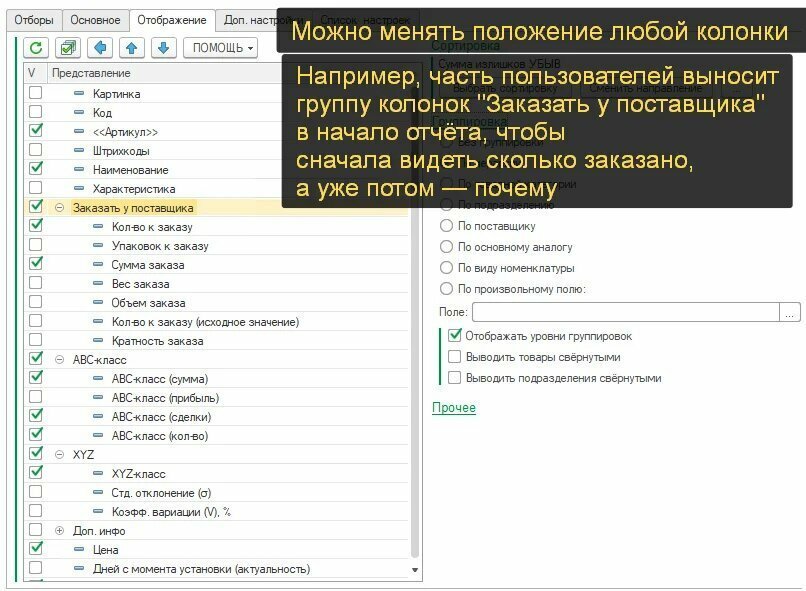806x591 pixels.
Task: Click the row icon beside Кол-во к заказу
Action: (x=98, y=227)
